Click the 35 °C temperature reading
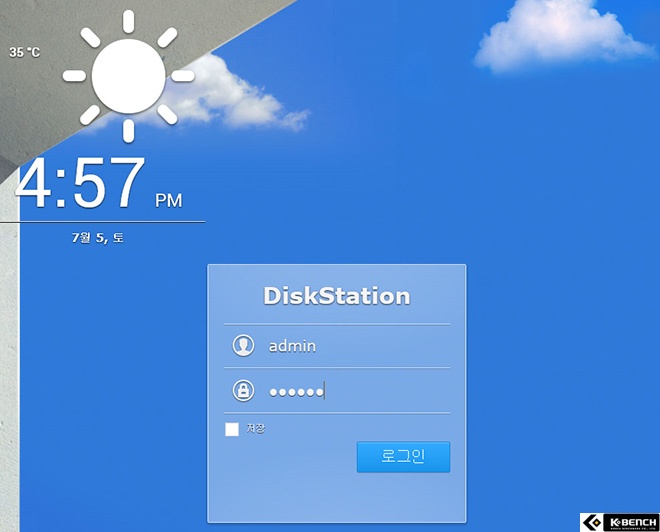 click(24, 52)
